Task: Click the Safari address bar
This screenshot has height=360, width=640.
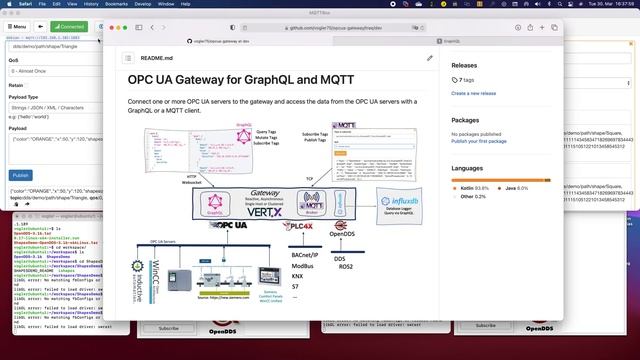Action: click(333, 28)
